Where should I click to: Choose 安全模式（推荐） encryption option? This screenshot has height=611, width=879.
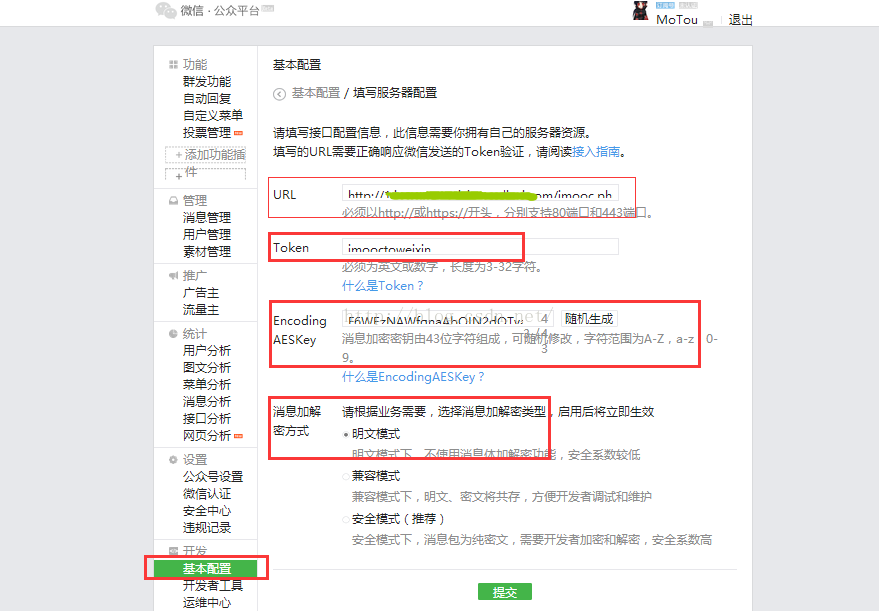pos(347,520)
